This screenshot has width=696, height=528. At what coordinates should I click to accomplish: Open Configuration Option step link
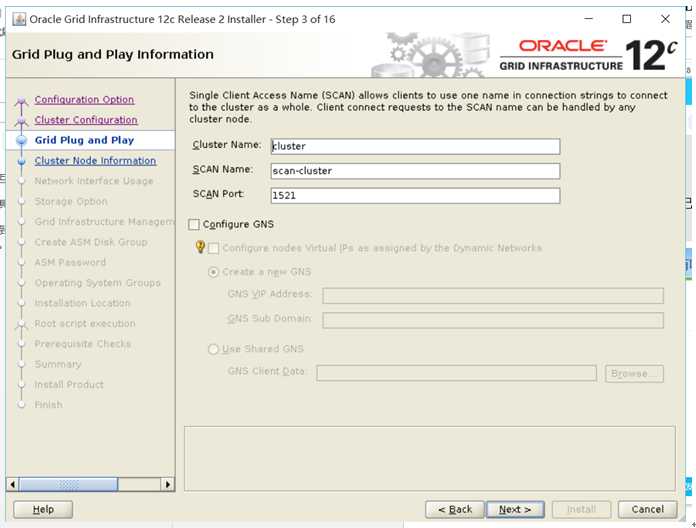point(84,99)
